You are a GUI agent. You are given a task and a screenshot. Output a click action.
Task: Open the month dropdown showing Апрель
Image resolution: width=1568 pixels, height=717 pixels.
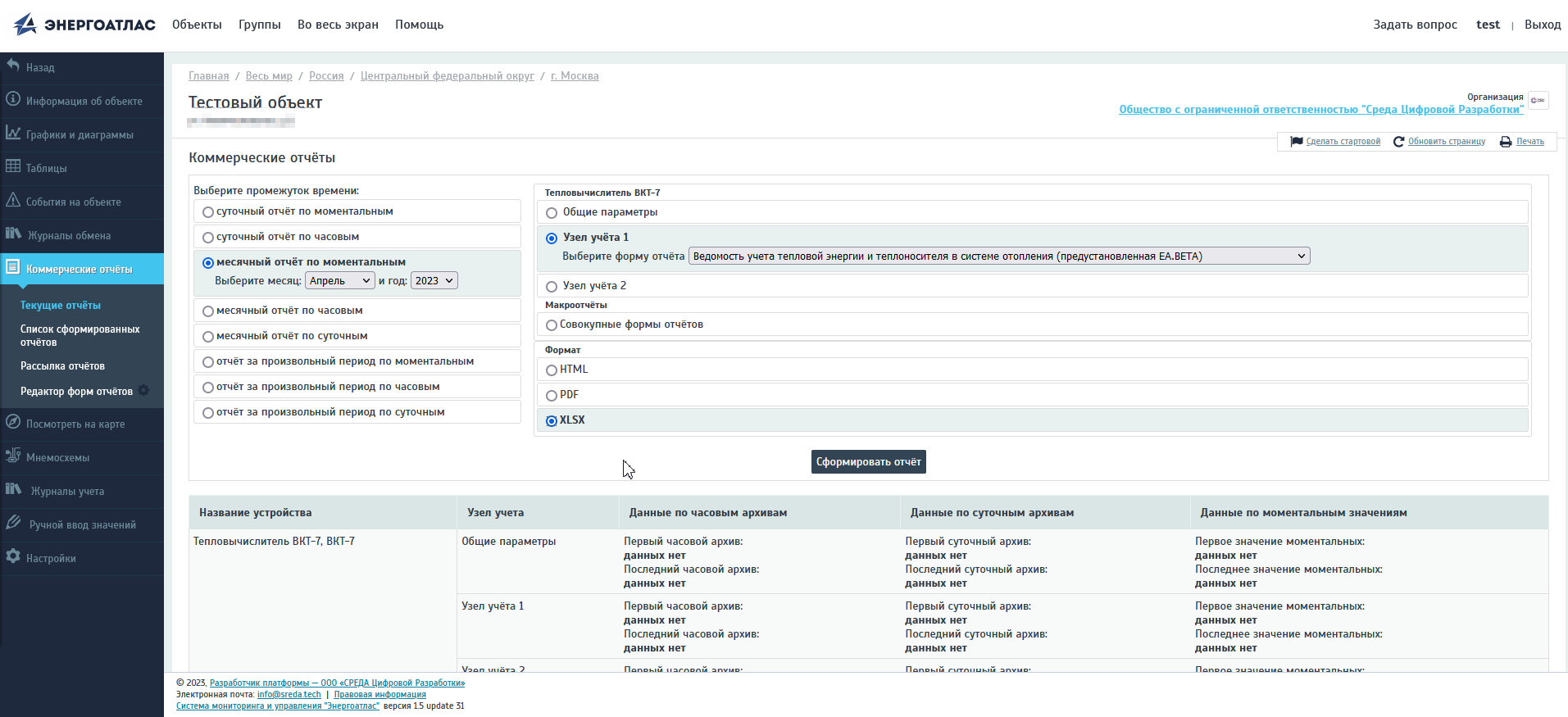pos(340,281)
